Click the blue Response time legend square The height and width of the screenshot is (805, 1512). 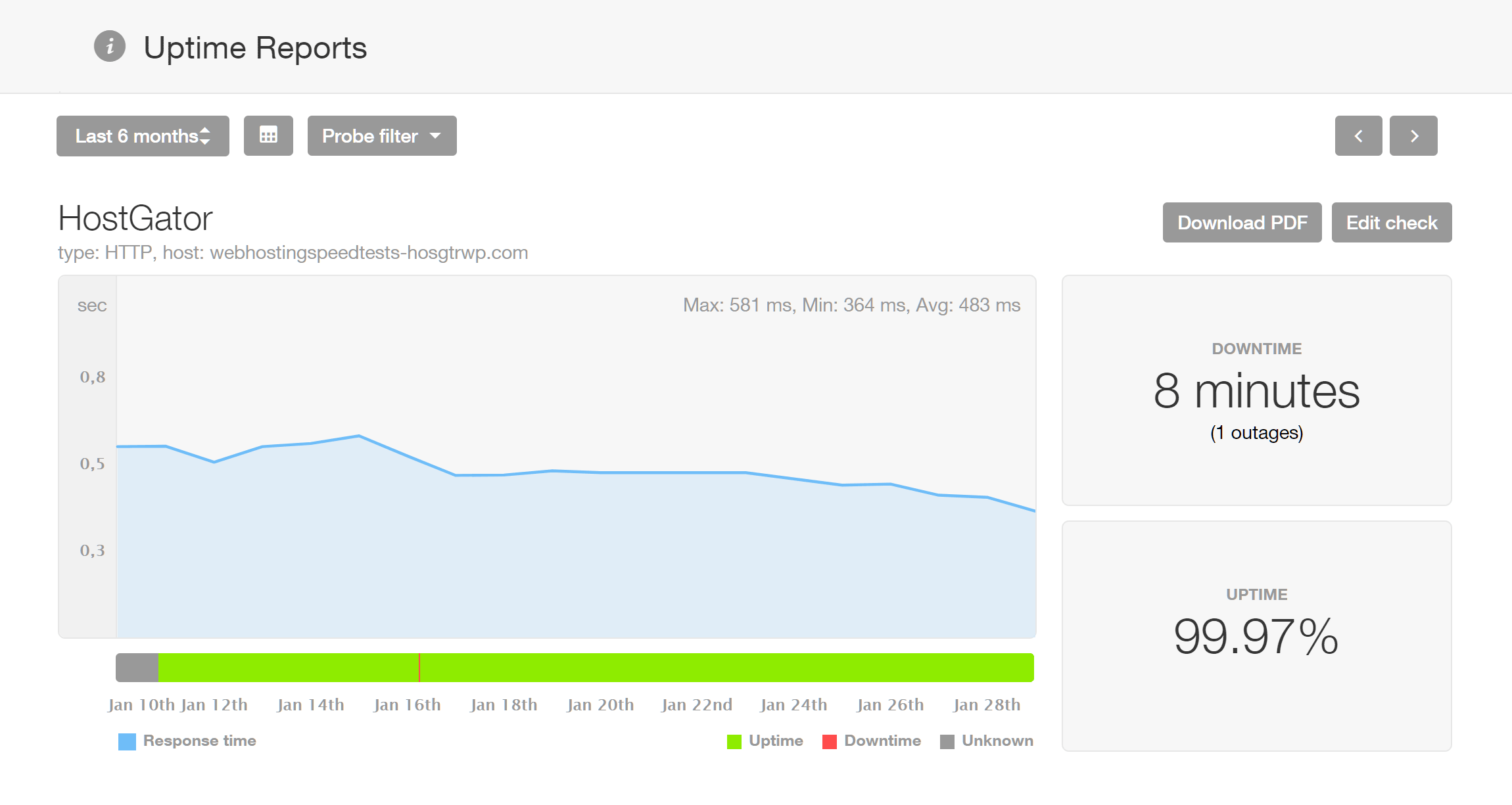point(127,741)
